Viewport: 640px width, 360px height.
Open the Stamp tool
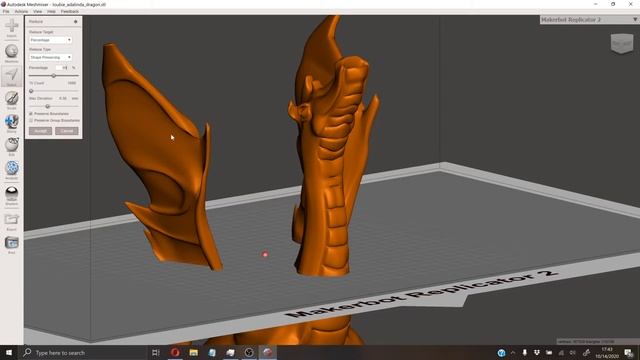11,121
